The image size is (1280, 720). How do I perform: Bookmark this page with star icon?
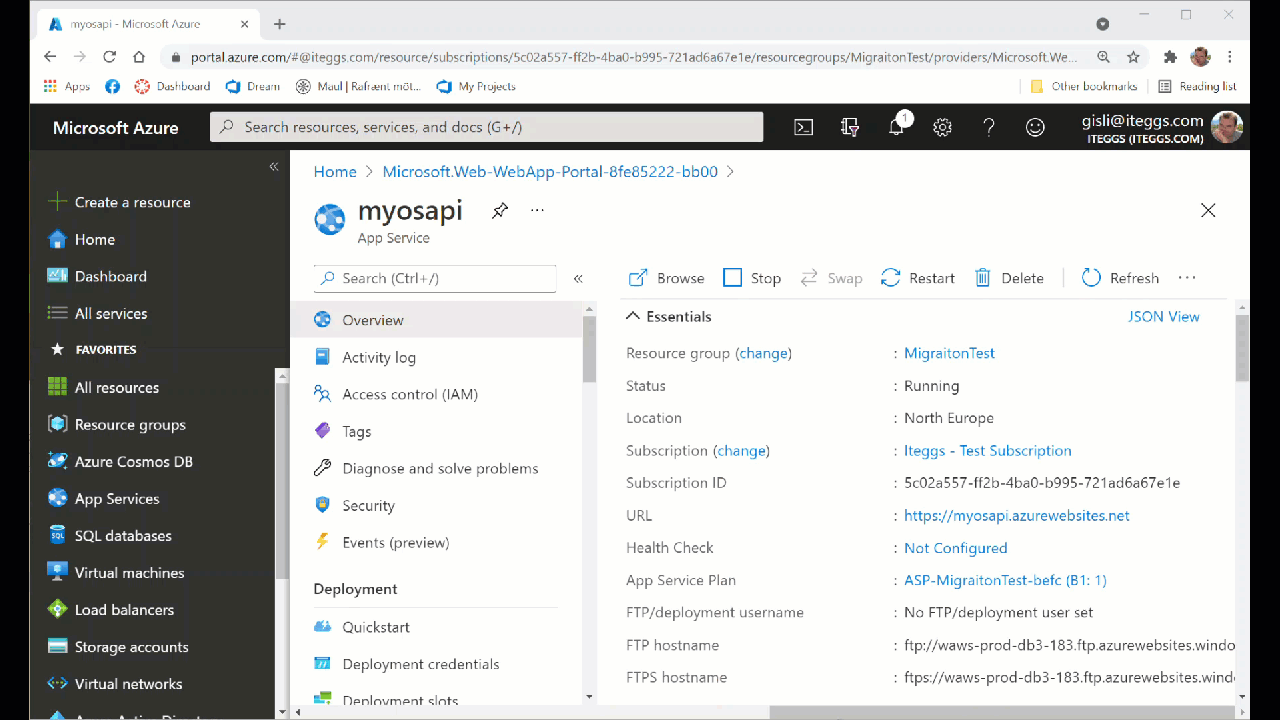coord(1133,57)
